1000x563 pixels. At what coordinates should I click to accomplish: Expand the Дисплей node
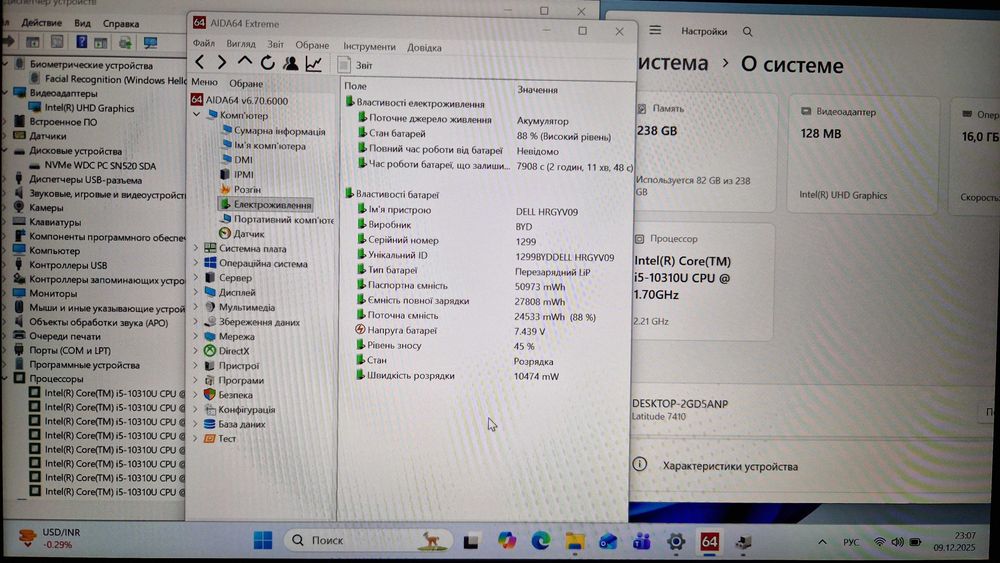pyautogui.click(x=196, y=292)
